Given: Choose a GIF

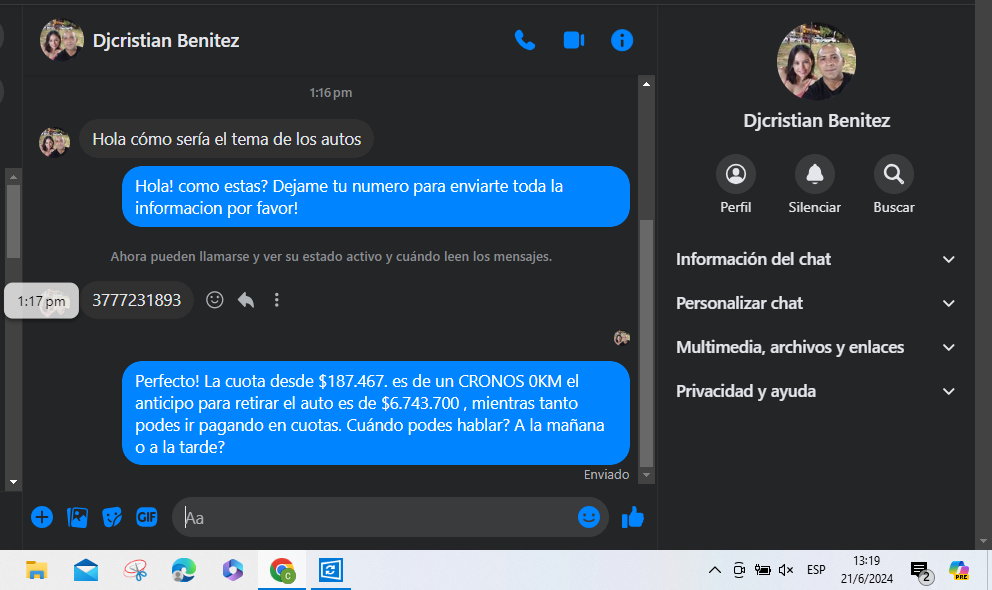Looking at the screenshot, I should pyautogui.click(x=147, y=517).
